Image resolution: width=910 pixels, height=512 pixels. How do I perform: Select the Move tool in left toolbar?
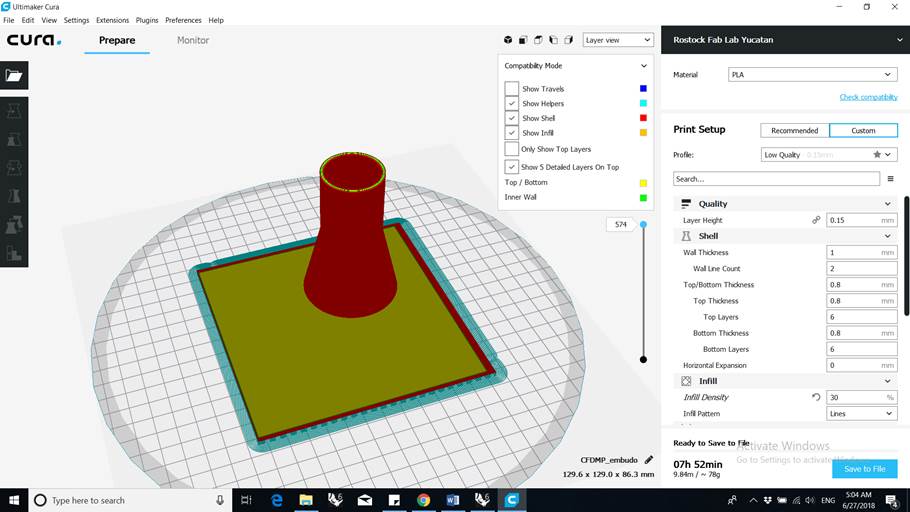coord(14,111)
